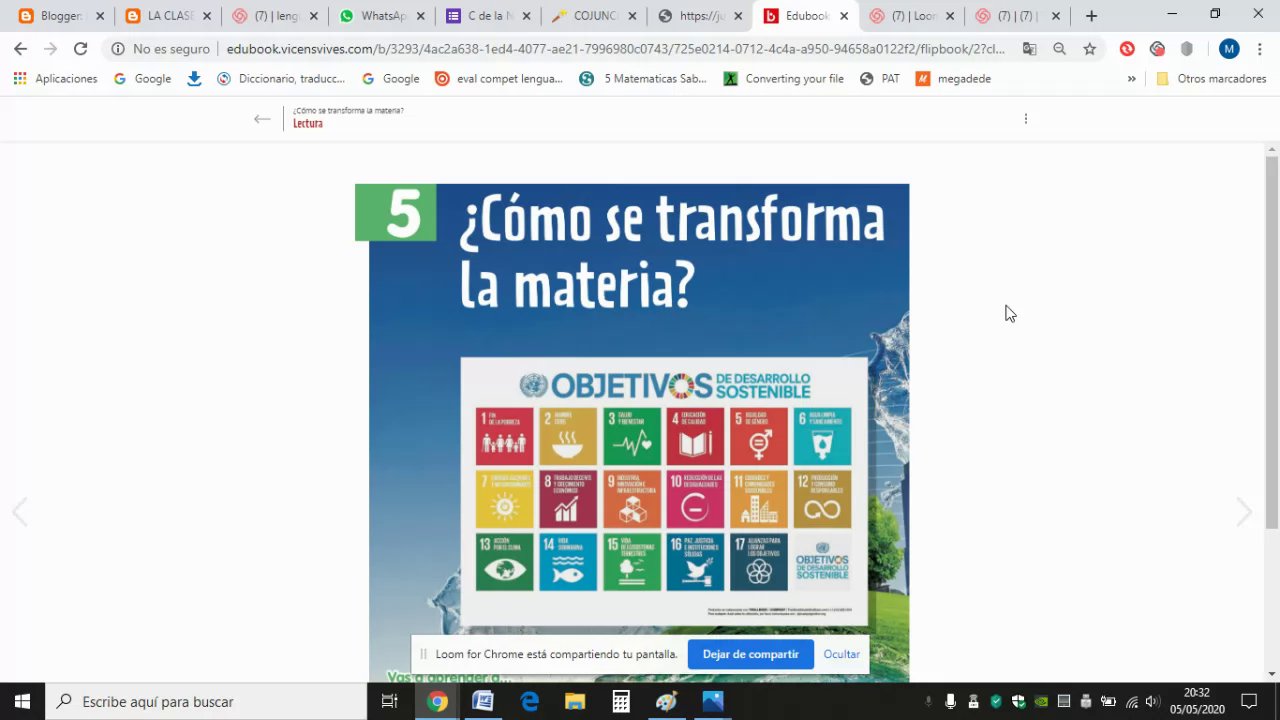Click the zoom magnifier icon in address bar

[1059, 49]
